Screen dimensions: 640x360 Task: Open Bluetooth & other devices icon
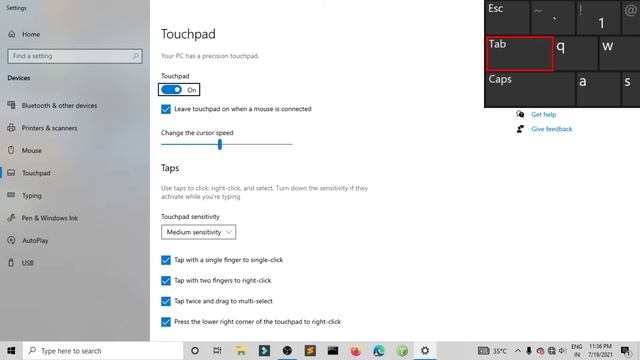[x=11, y=105]
